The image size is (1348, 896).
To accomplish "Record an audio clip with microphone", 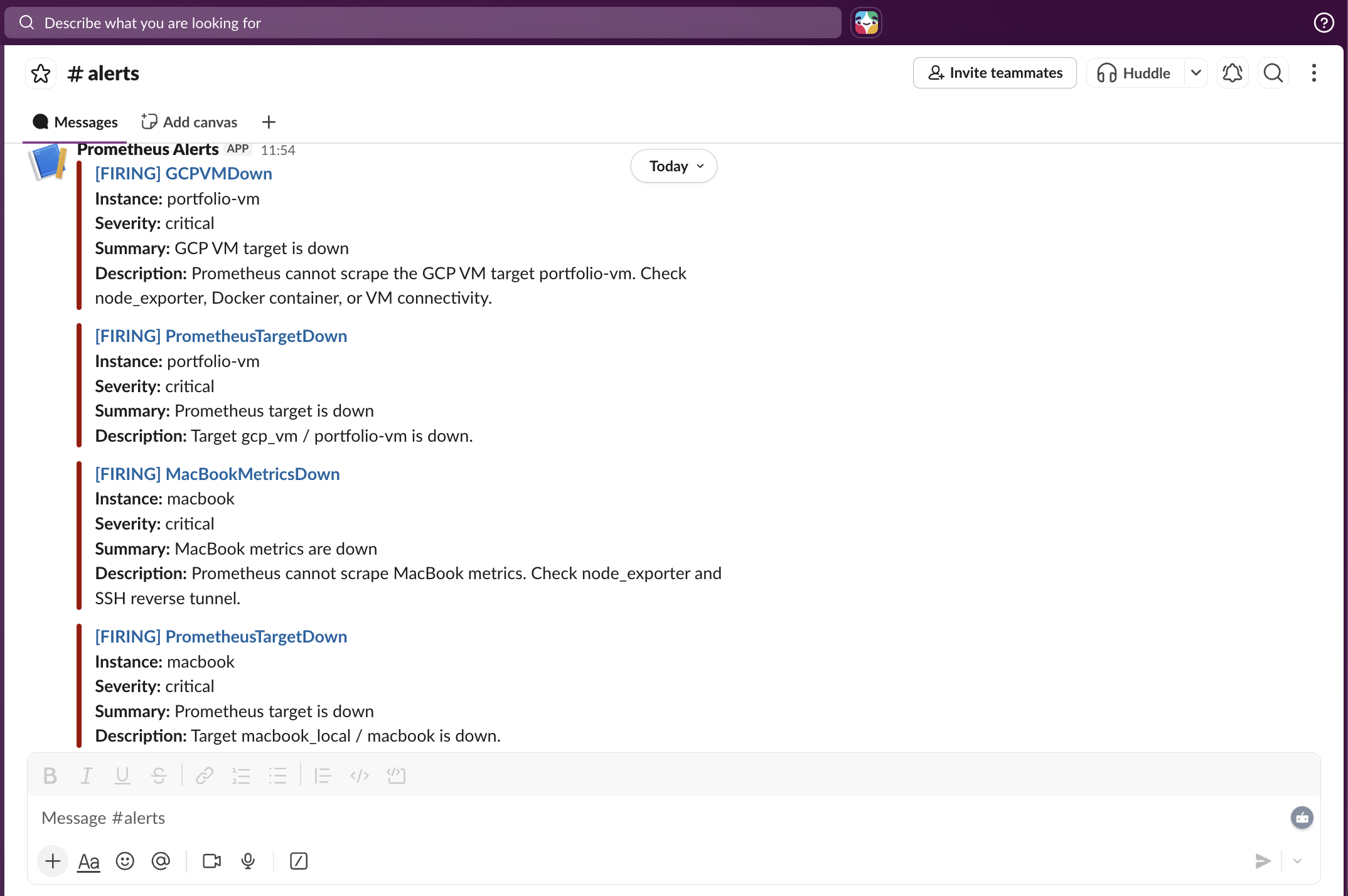I will 248,861.
